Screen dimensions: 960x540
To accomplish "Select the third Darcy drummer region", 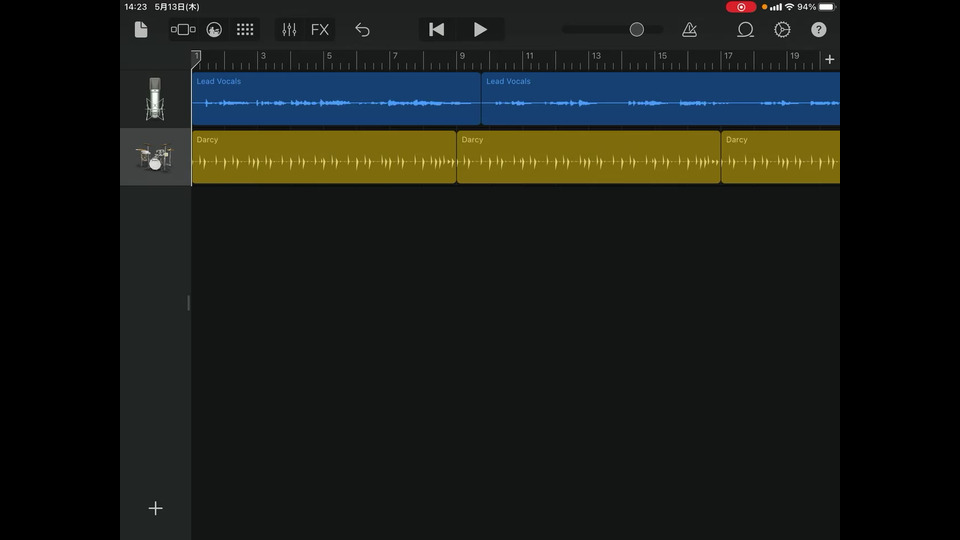I will pyautogui.click(x=781, y=157).
